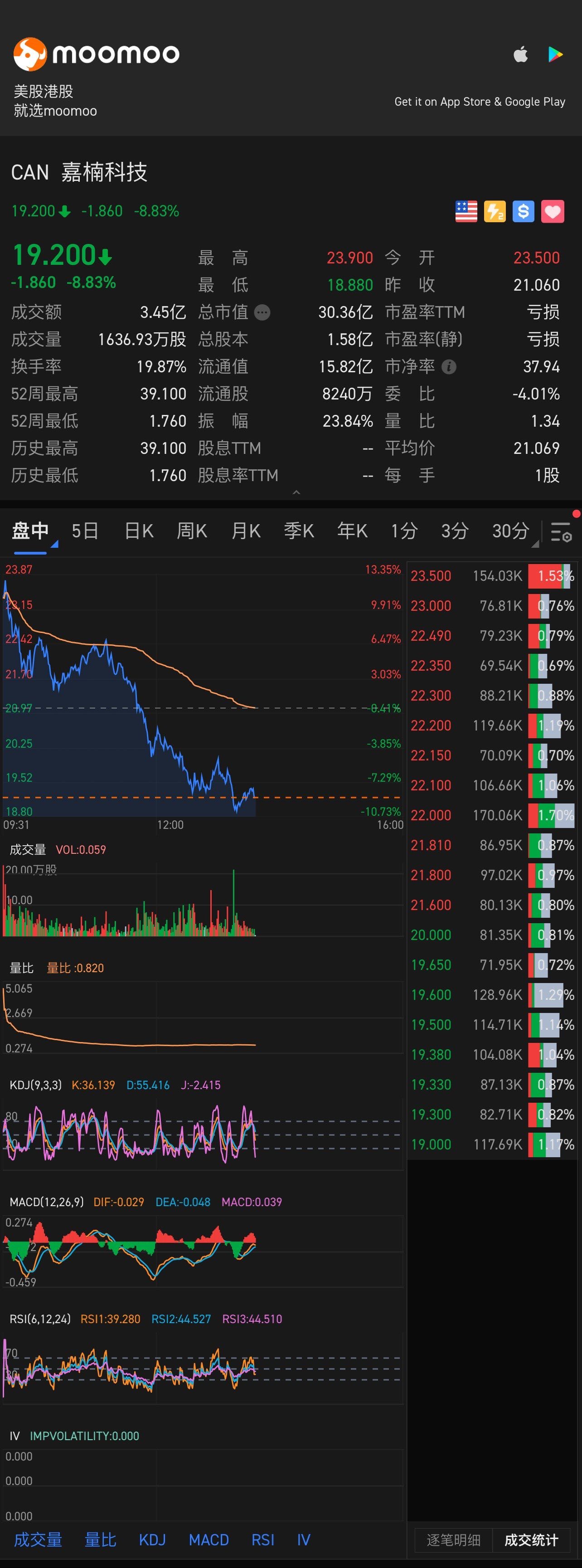Collapse the quote details chevron

[x=296, y=492]
